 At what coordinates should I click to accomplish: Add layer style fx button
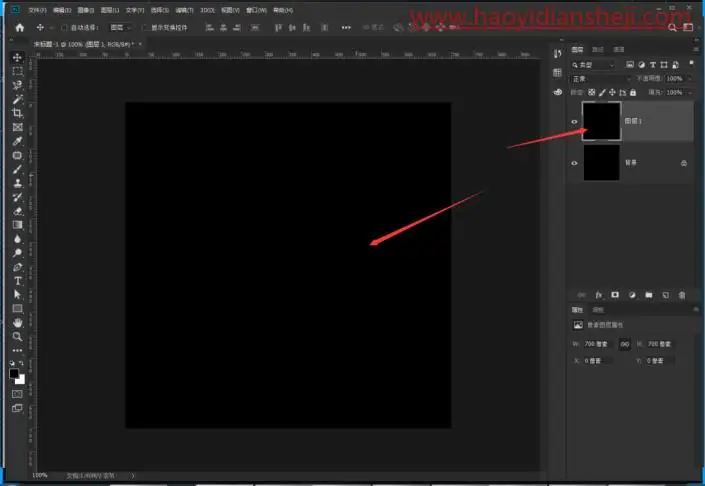tap(598, 295)
